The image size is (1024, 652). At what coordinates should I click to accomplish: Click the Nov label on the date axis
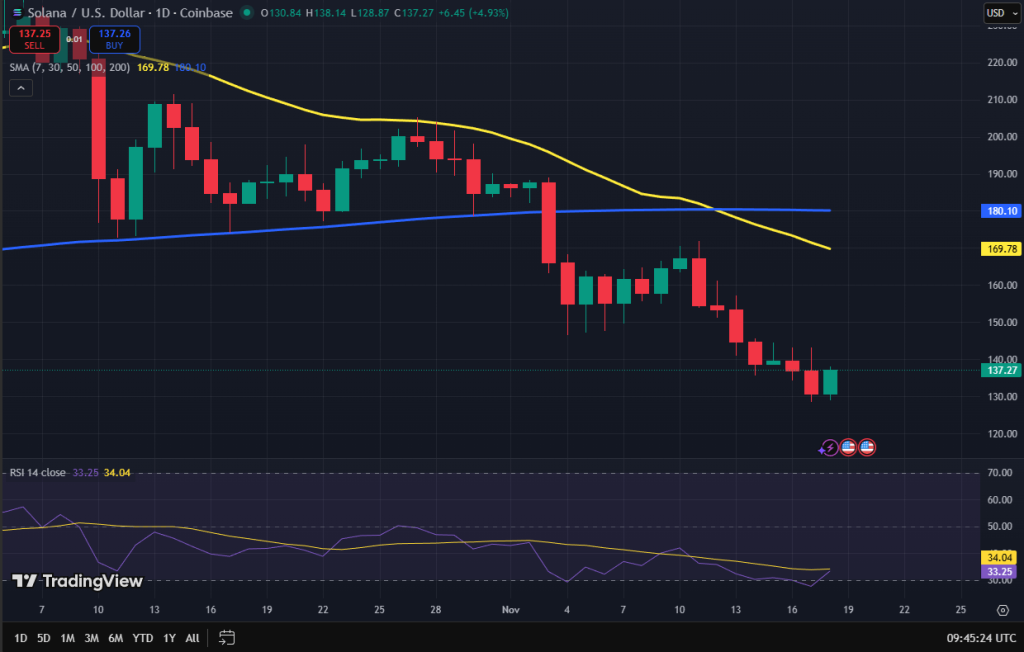[x=511, y=610]
